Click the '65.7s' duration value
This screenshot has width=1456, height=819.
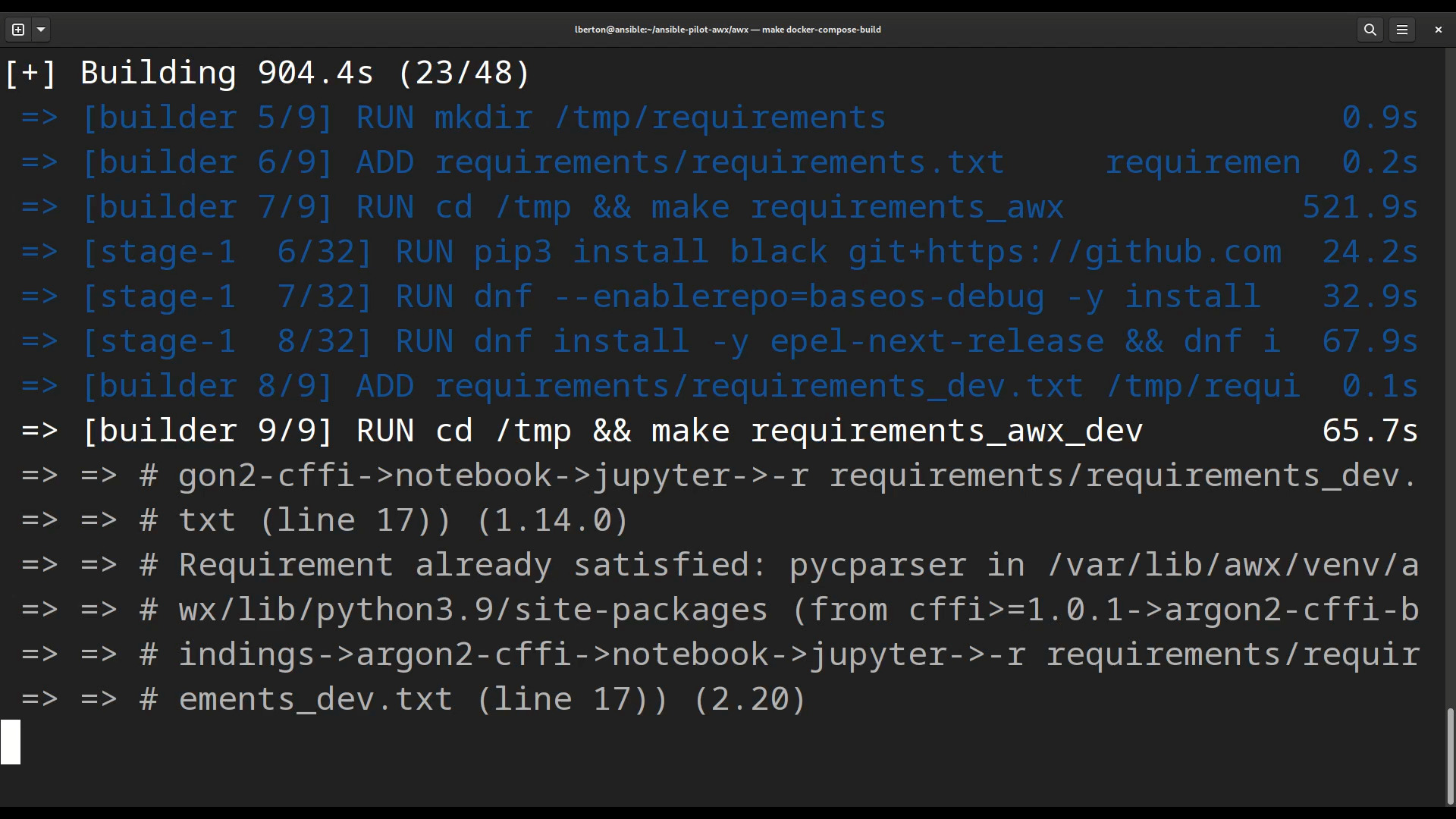pyautogui.click(x=1370, y=431)
